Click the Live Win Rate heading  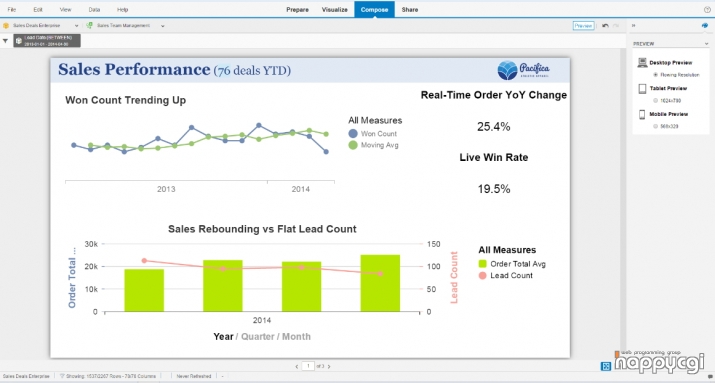(494, 157)
